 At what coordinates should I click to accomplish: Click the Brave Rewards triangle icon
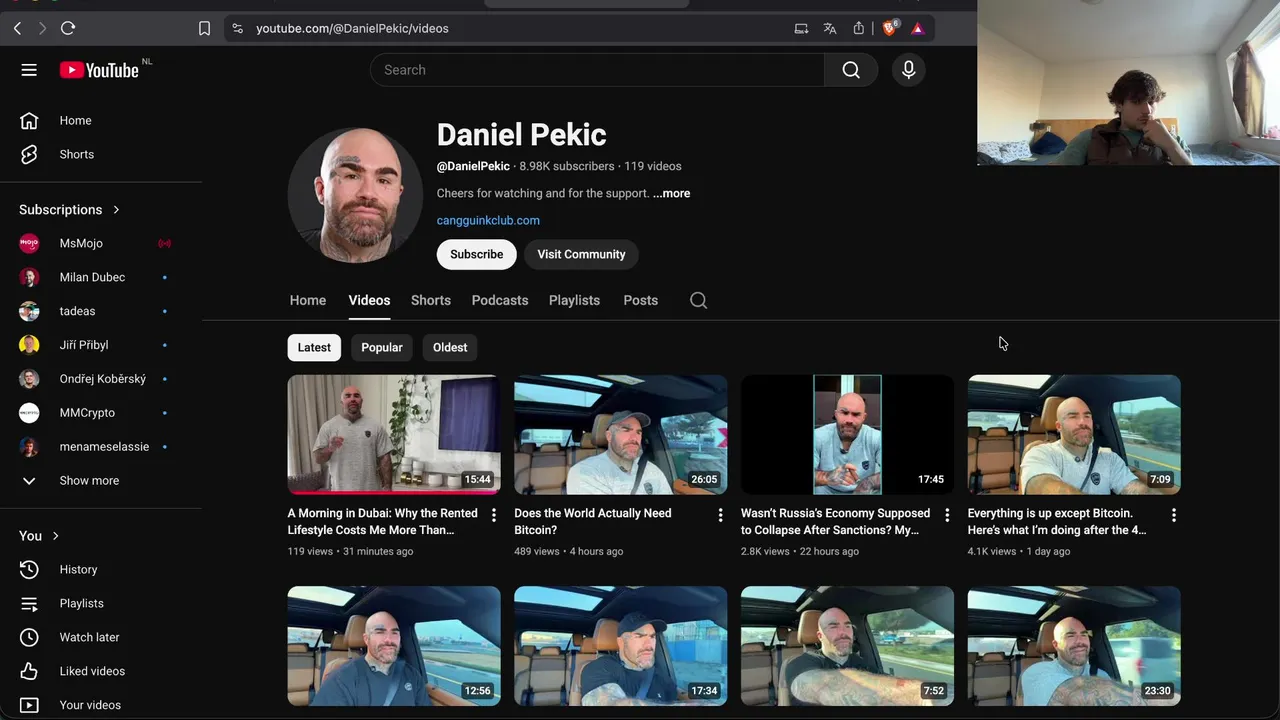(x=917, y=28)
